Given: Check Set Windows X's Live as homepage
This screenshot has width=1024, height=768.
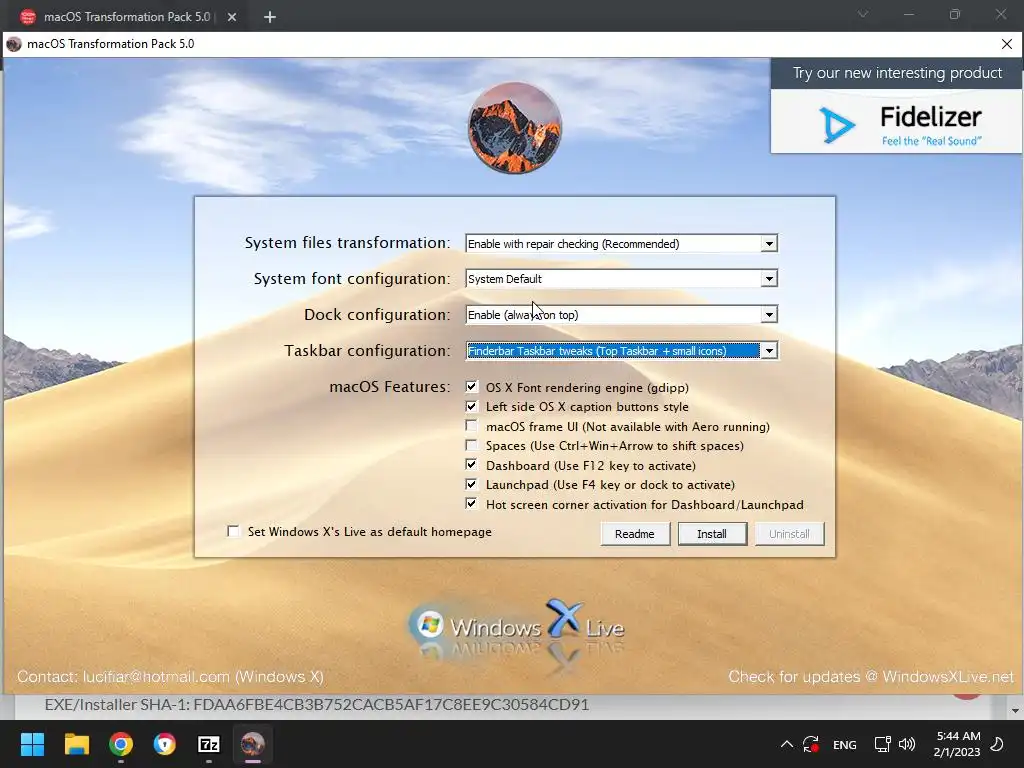Looking at the screenshot, I should point(233,531).
